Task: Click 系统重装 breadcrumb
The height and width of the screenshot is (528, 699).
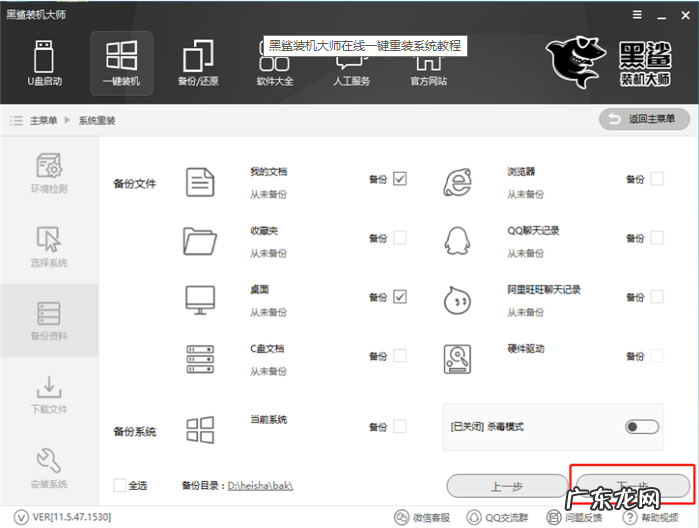Action: [97, 120]
